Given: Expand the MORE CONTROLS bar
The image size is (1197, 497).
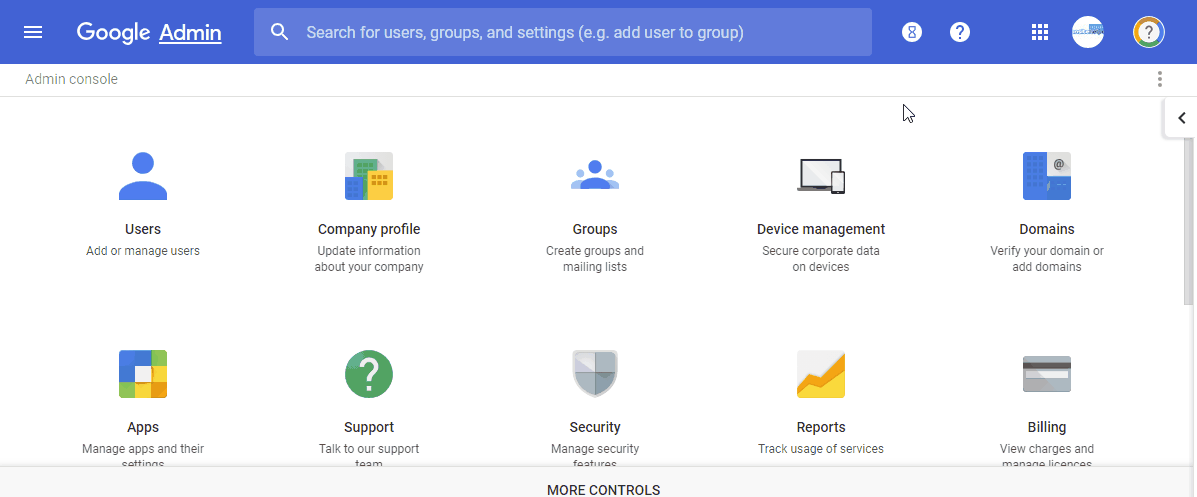Looking at the screenshot, I should coord(598,482).
